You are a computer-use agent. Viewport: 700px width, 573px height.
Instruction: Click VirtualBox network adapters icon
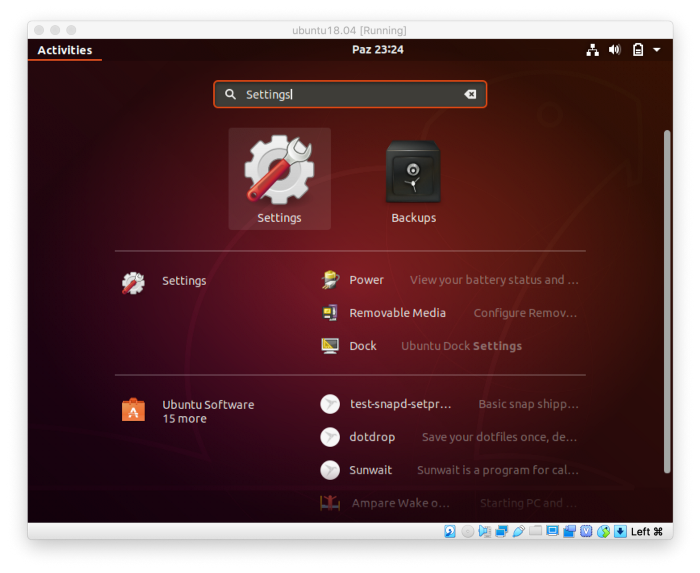pyautogui.click(x=502, y=531)
